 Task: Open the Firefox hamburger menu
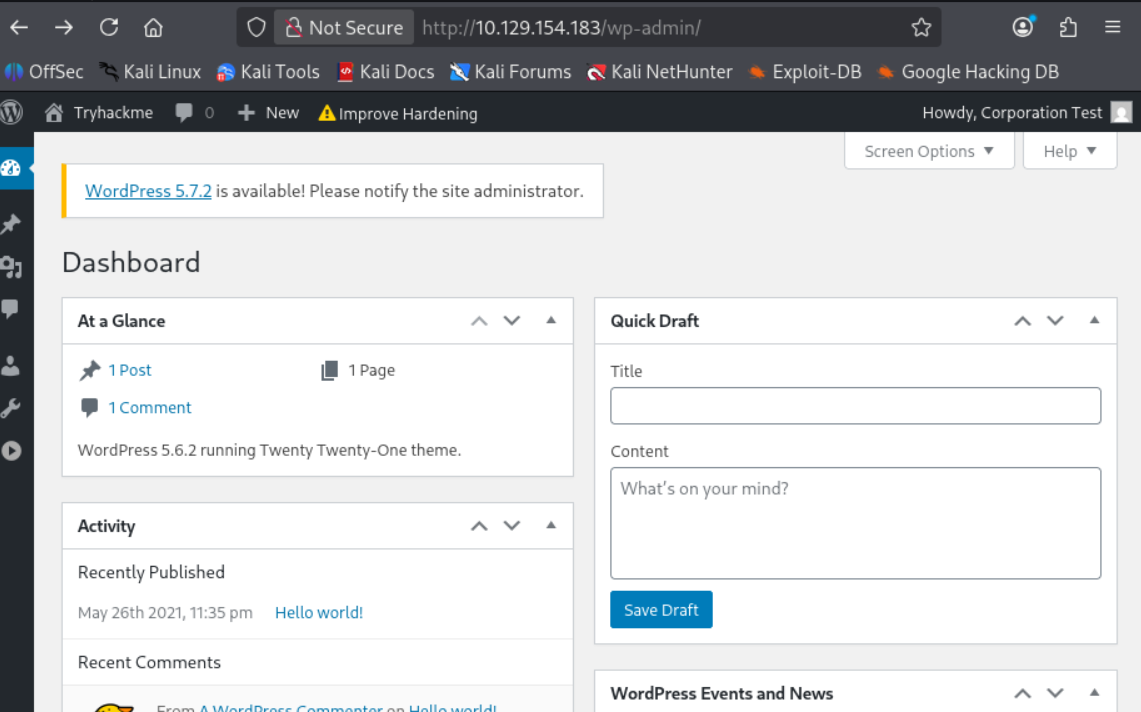pyautogui.click(x=1113, y=28)
